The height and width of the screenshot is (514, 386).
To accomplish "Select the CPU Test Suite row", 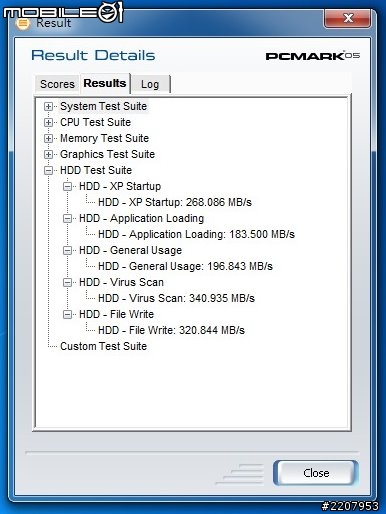I will coord(95,122).
